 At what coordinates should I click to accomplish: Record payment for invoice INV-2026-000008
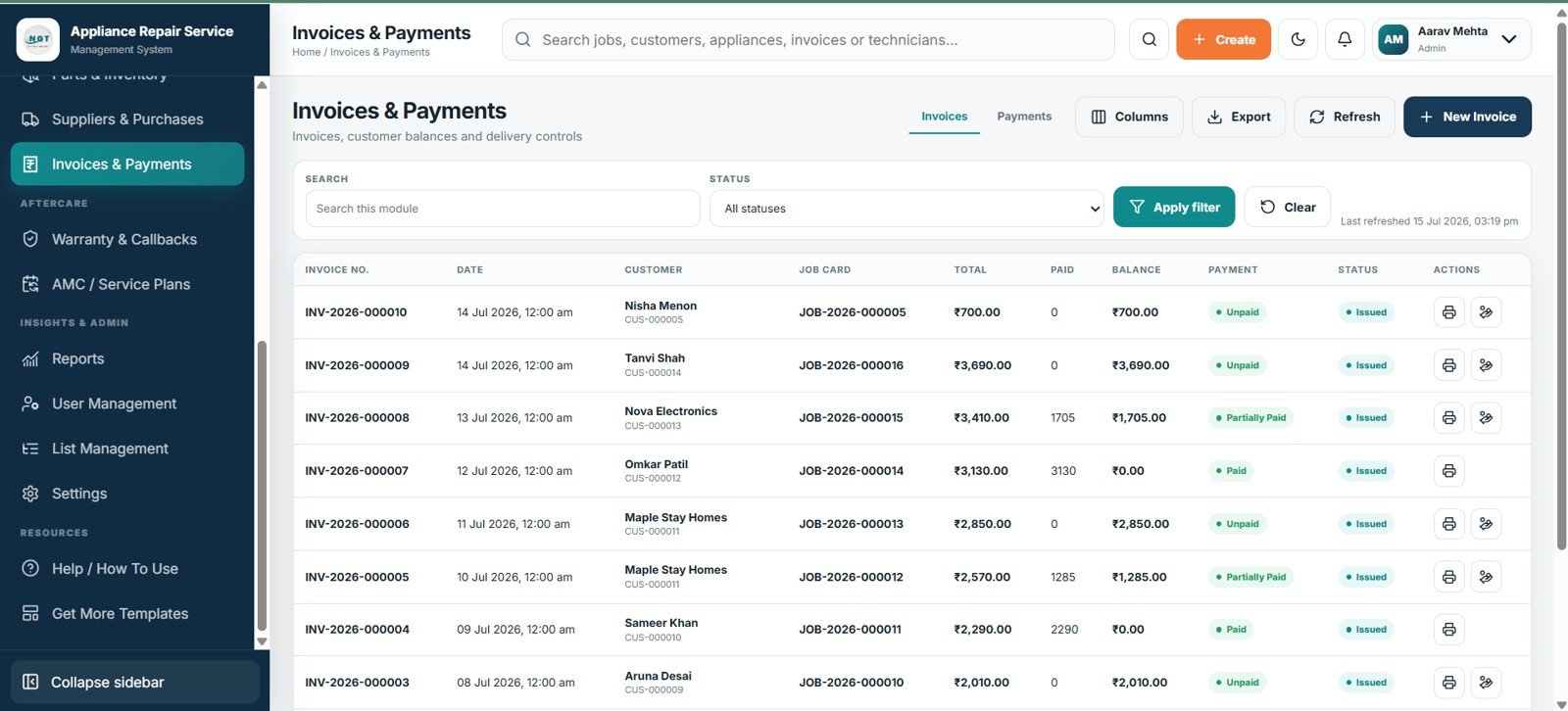1486,417
